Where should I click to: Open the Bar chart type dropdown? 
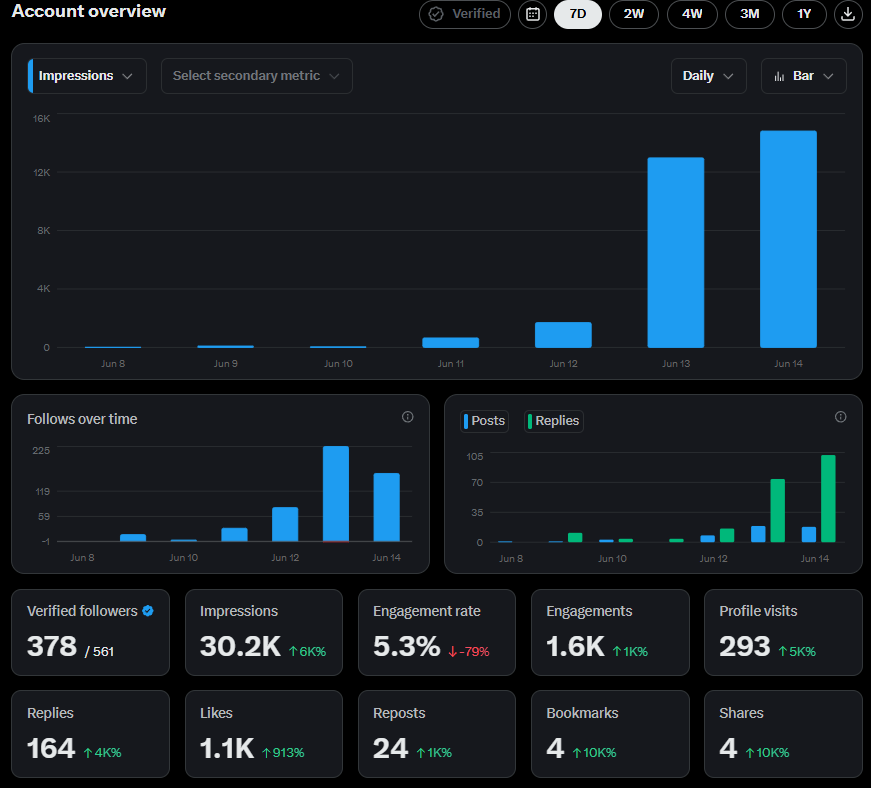click(x=804, y=76)
